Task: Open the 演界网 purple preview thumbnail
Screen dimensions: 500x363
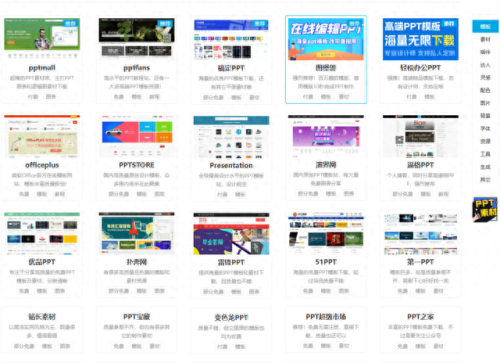Action: coord(326,136)
